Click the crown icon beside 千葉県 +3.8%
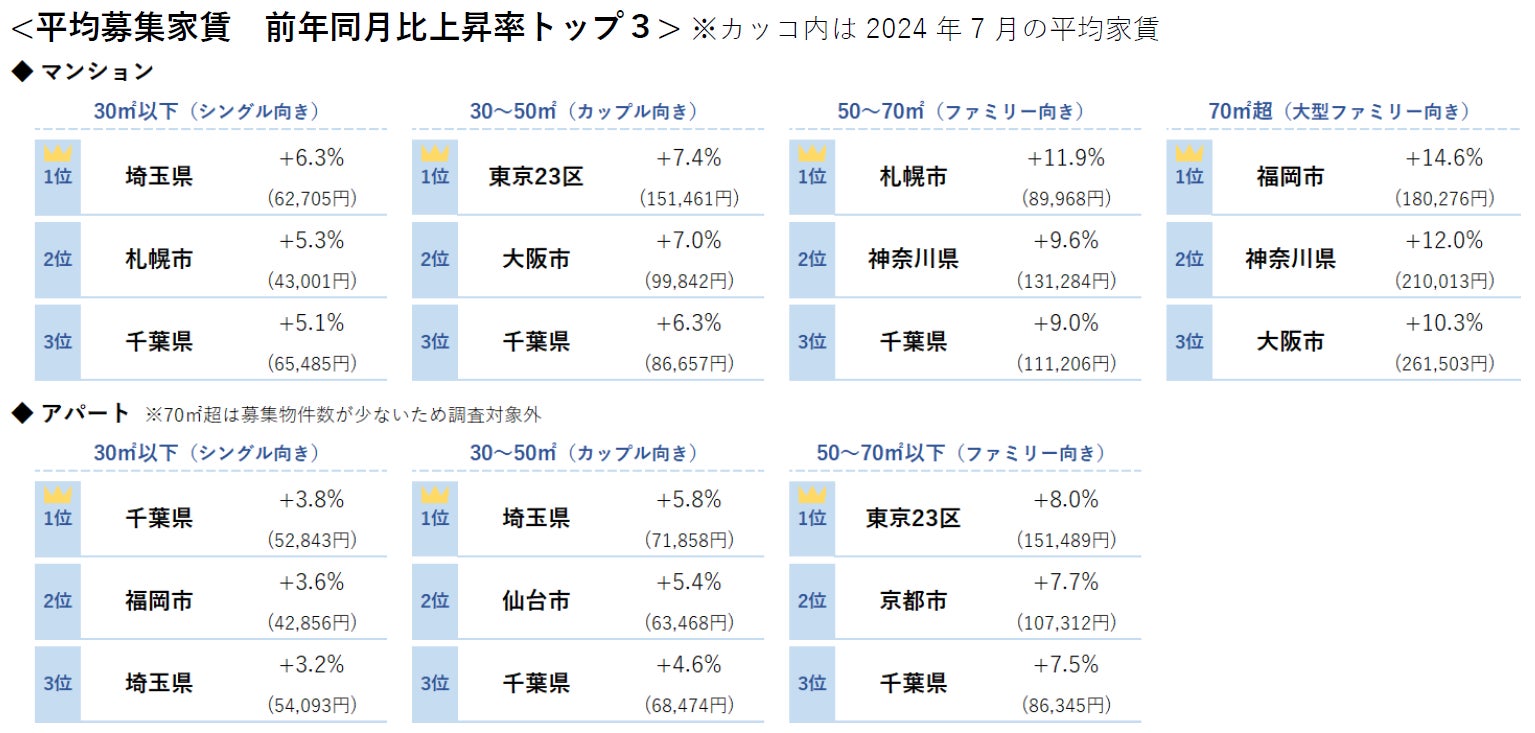 [57, 496]
